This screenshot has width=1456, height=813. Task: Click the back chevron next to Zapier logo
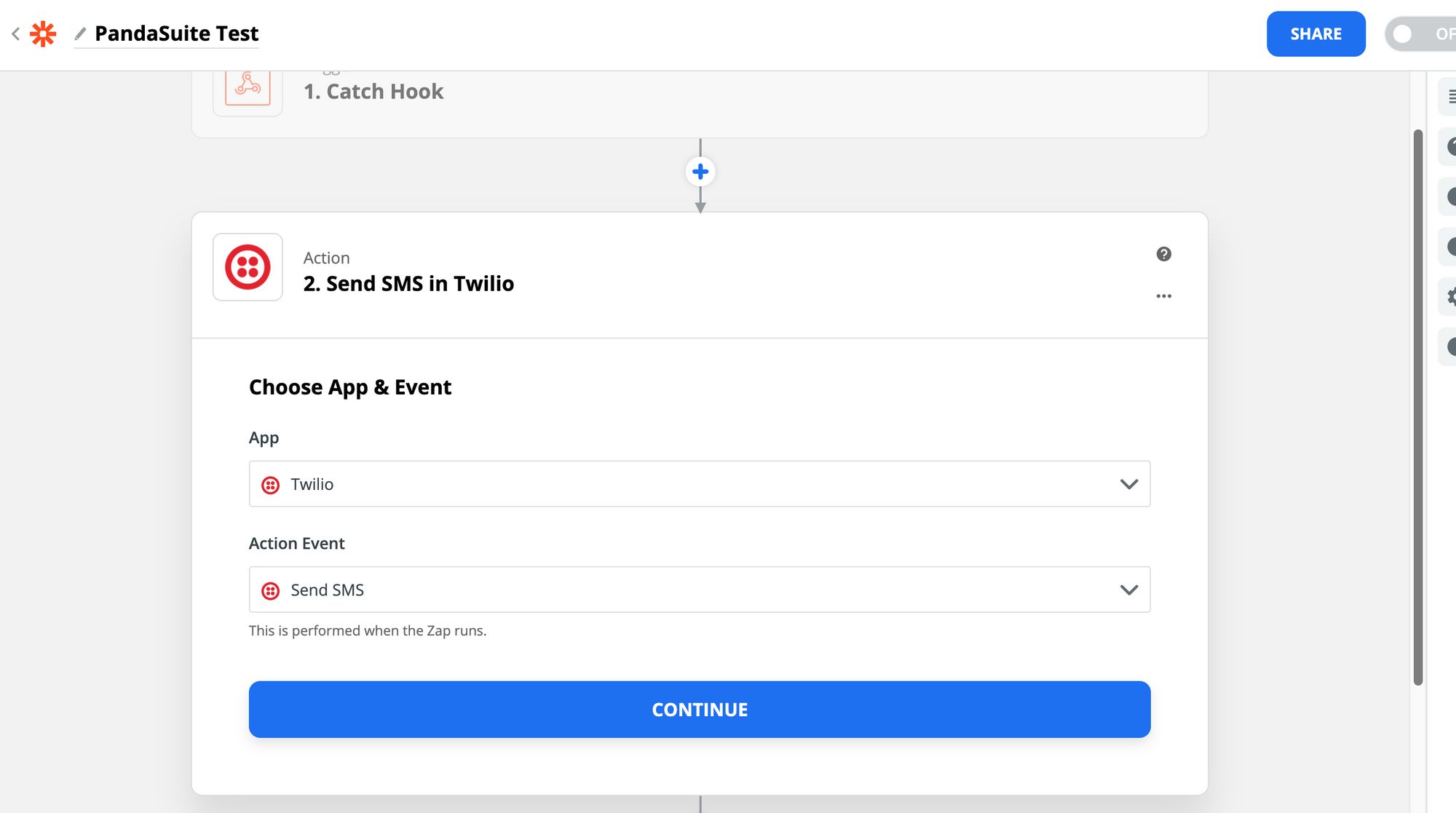tap(15, 33)
